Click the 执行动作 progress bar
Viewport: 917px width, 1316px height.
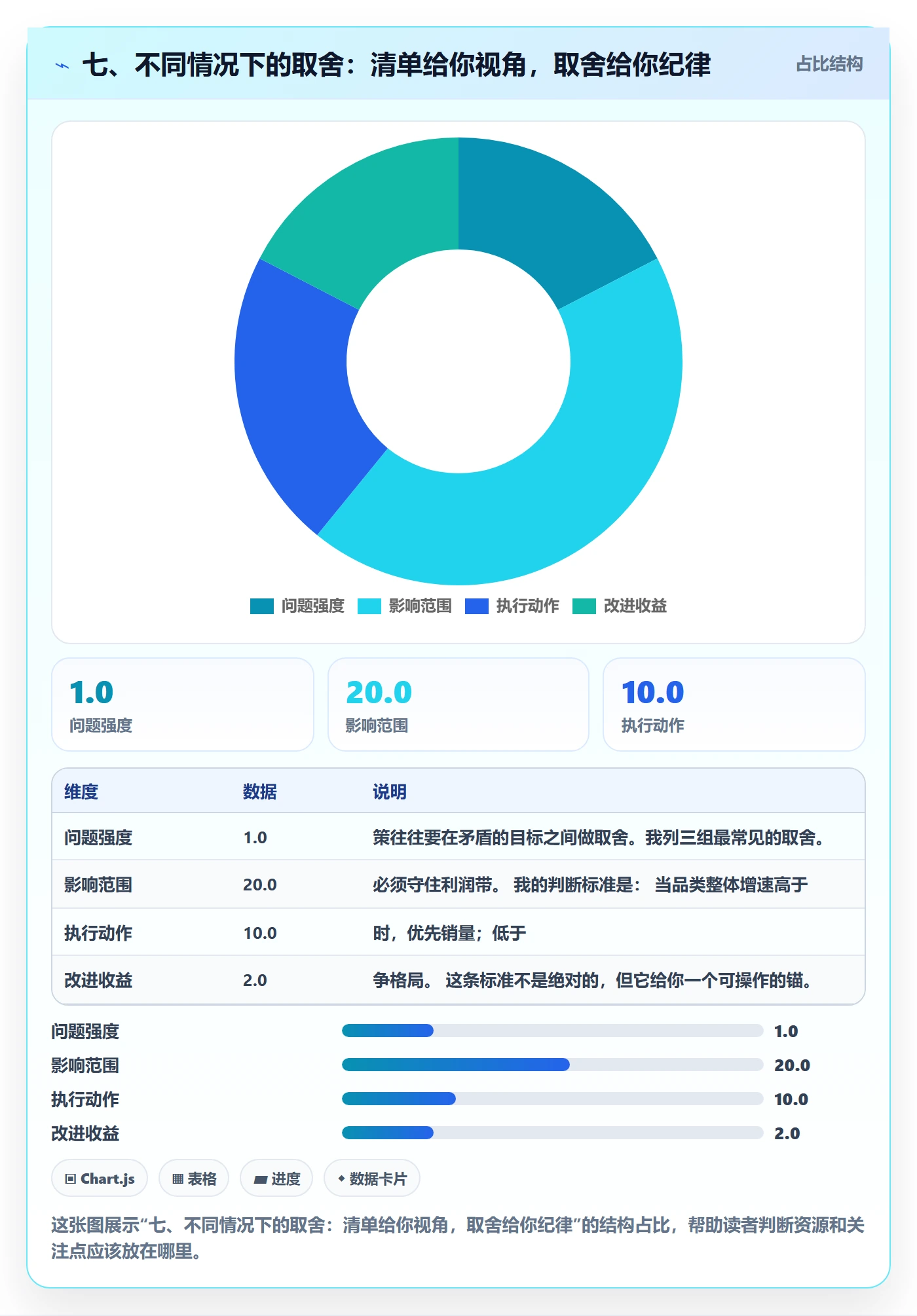[552, 1099]
